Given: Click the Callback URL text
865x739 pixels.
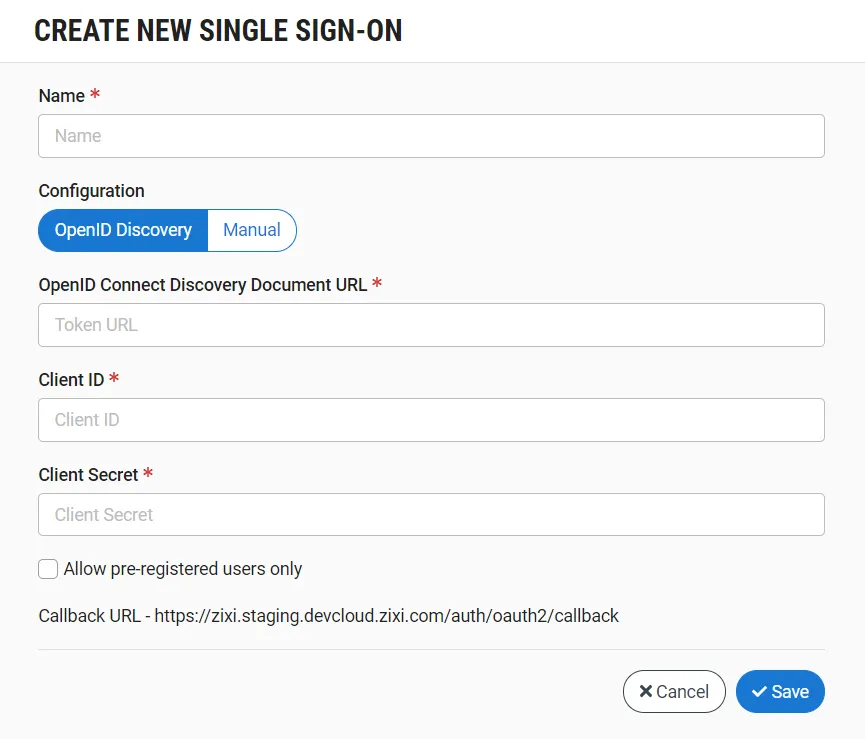Looking at the screenshot, I should (x=328, y=616).
